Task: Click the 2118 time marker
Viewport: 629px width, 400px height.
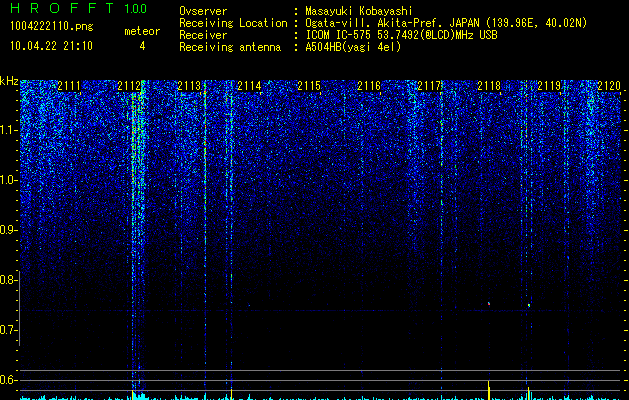Action: tap(489, 86)
